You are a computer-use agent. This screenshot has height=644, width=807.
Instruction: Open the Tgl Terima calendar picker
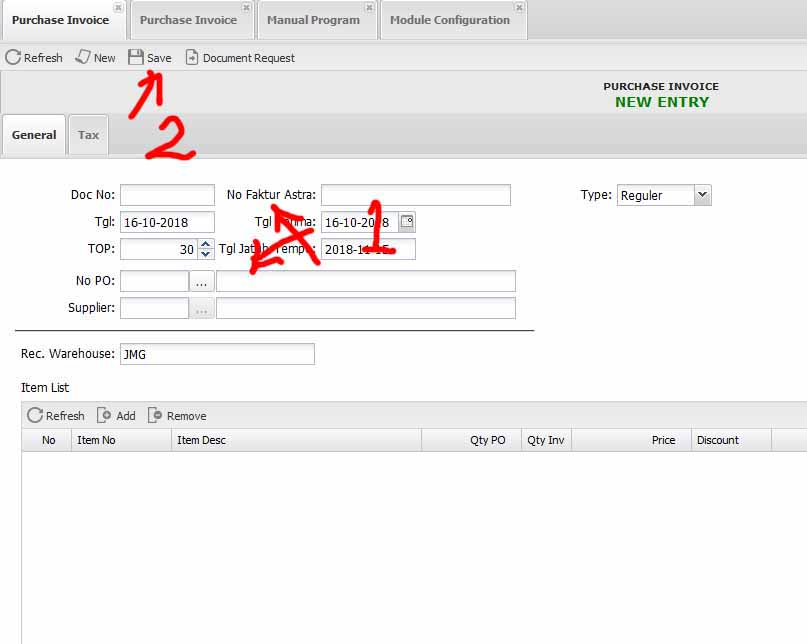tap(407, 222)
